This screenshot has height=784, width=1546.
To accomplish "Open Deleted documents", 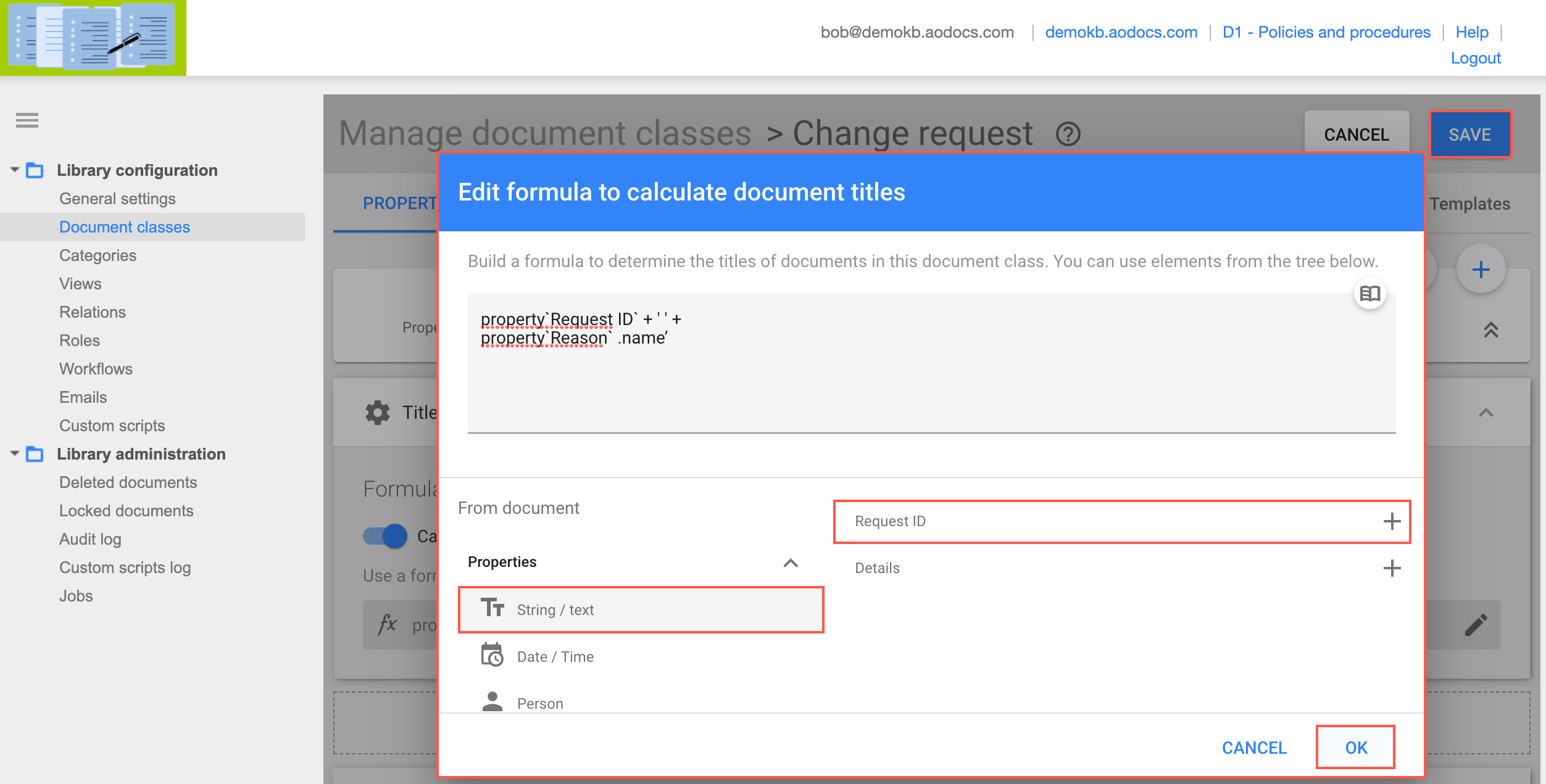I will (x=128, y=482).
